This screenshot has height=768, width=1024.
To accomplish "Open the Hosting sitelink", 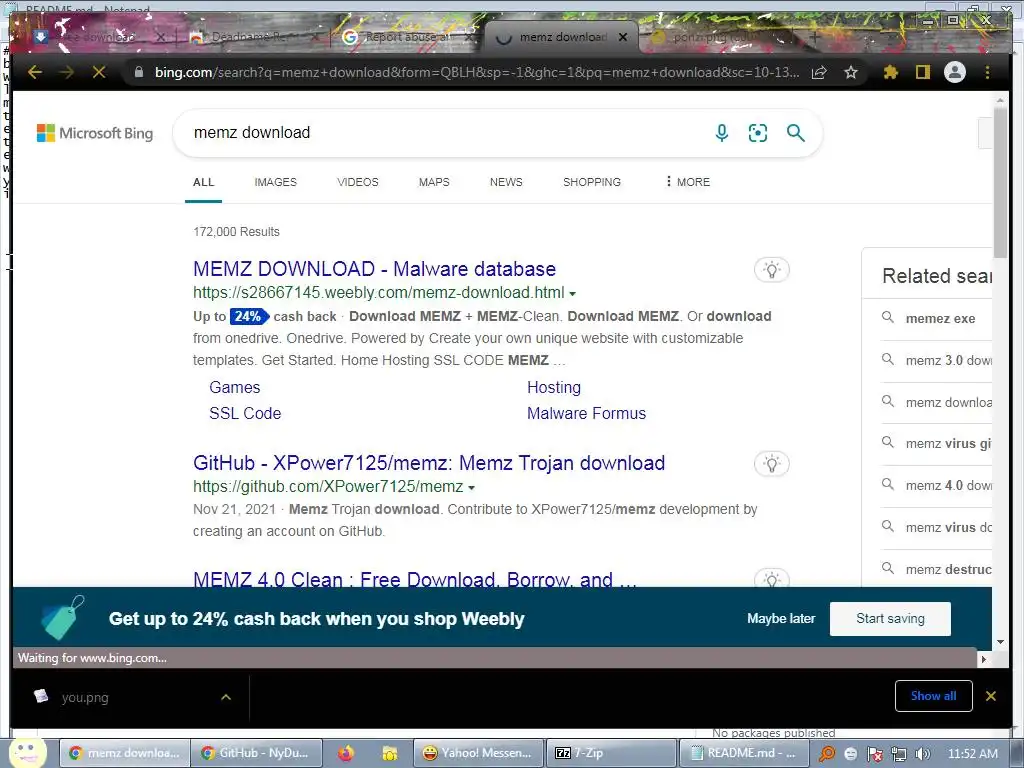I will tap(554, 387).
